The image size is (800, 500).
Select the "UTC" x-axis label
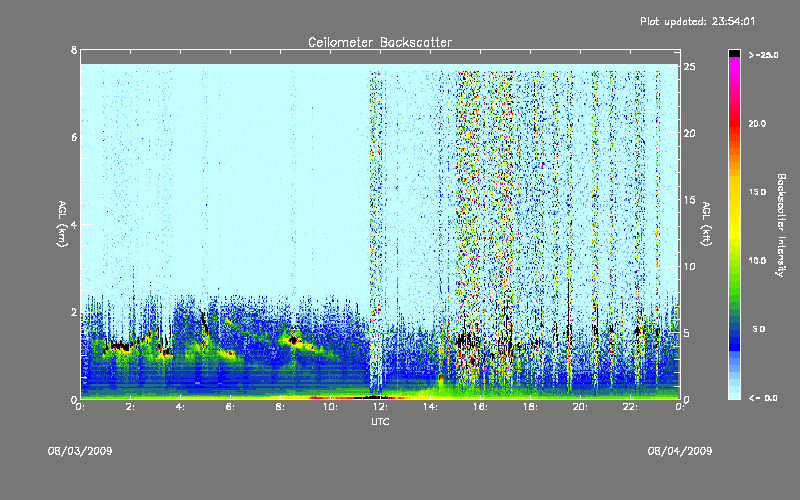(380, 421)
